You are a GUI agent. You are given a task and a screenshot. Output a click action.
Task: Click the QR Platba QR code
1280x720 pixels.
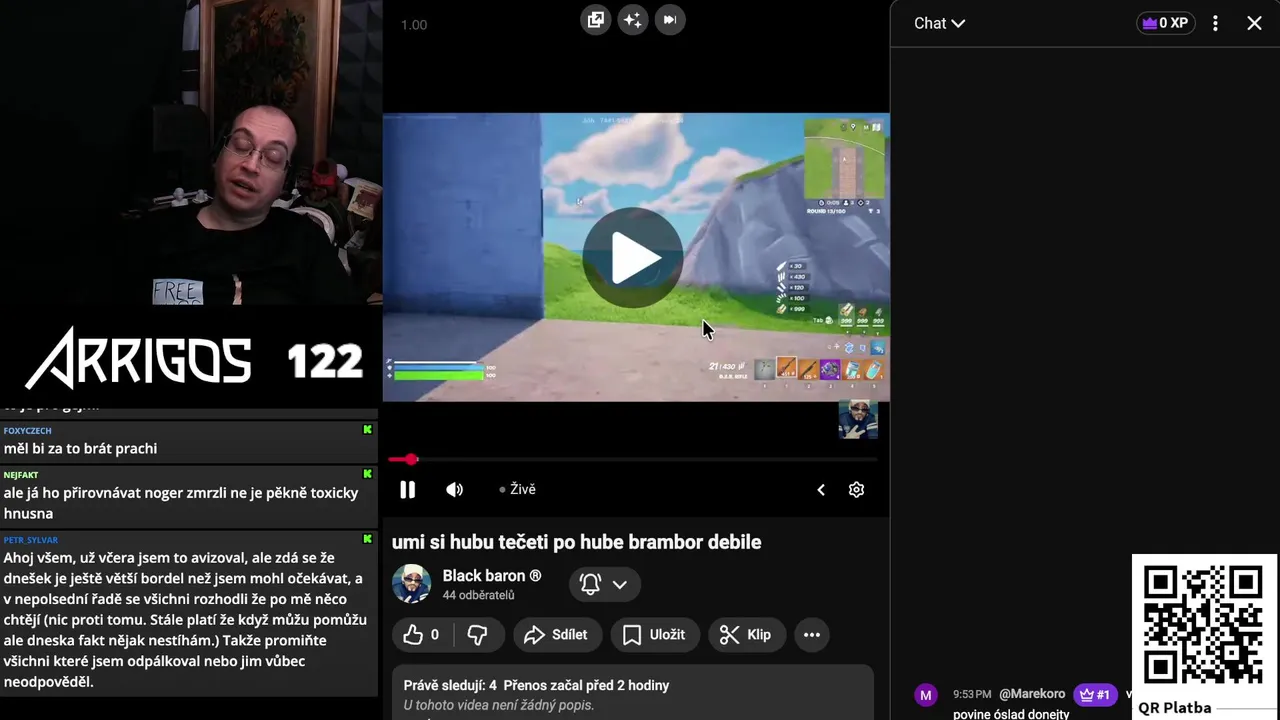click(x=1203, y=625)
